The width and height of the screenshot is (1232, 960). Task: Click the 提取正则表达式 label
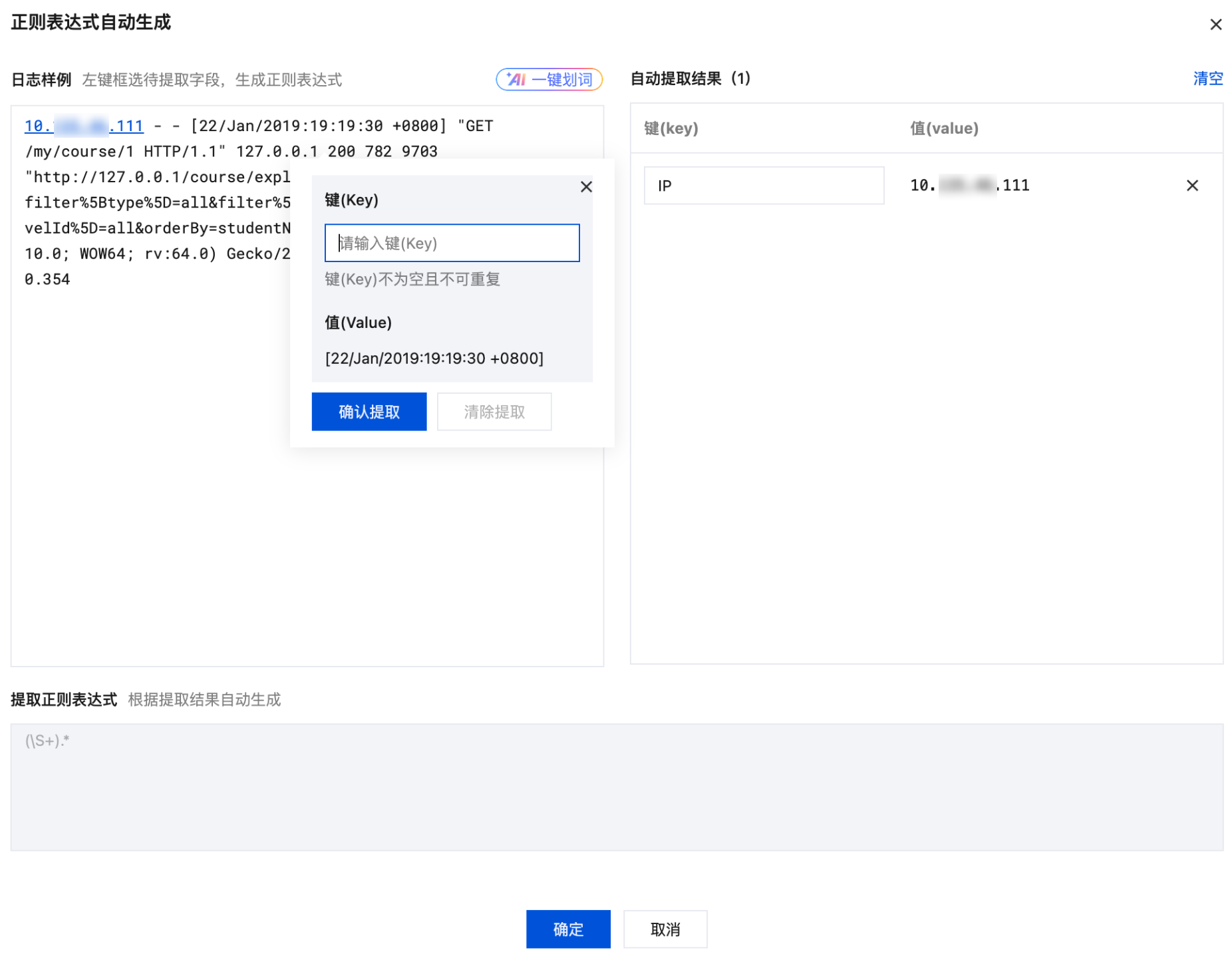(x=64, y=700)
